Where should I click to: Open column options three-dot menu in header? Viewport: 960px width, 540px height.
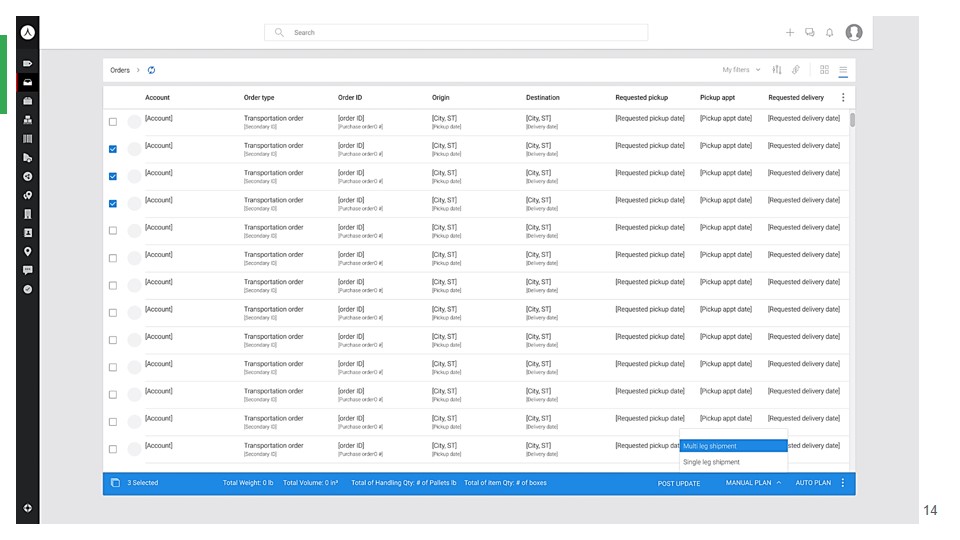[842, 98]
